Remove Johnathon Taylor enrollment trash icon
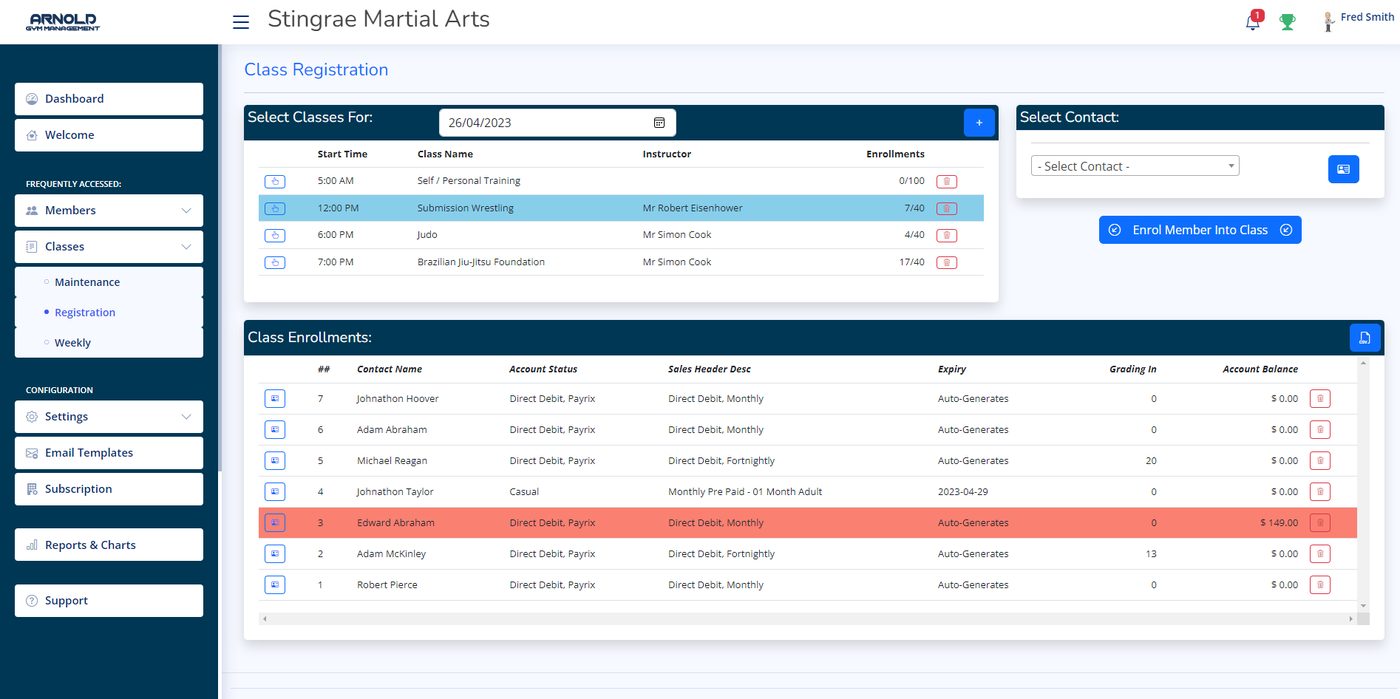Screen dimensions: 1400x699 click(1320, 491)
